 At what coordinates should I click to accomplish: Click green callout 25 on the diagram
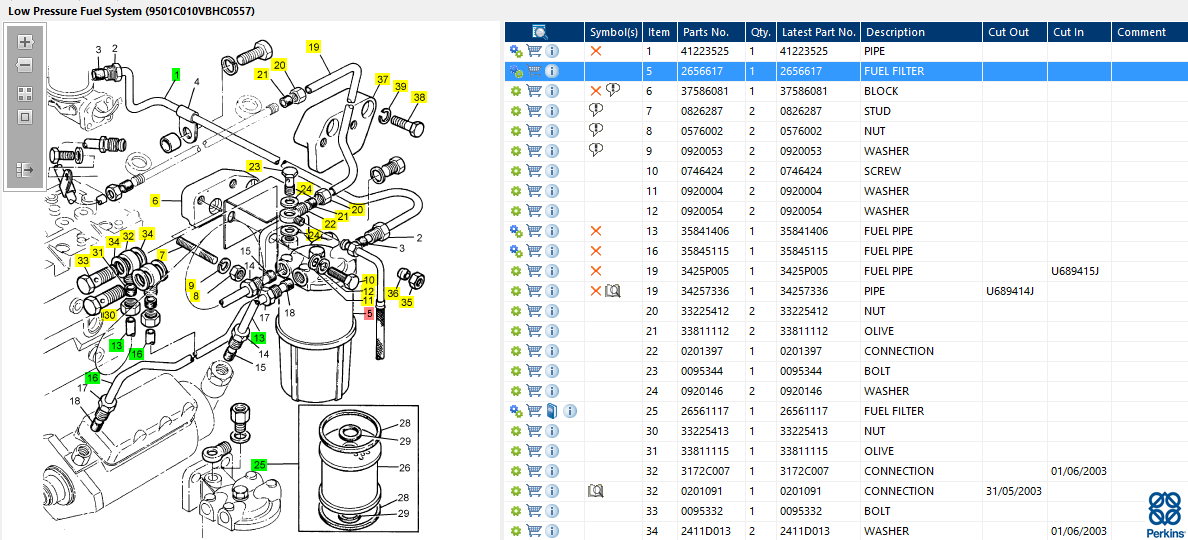pyautogui.click(x=260, y=465)
